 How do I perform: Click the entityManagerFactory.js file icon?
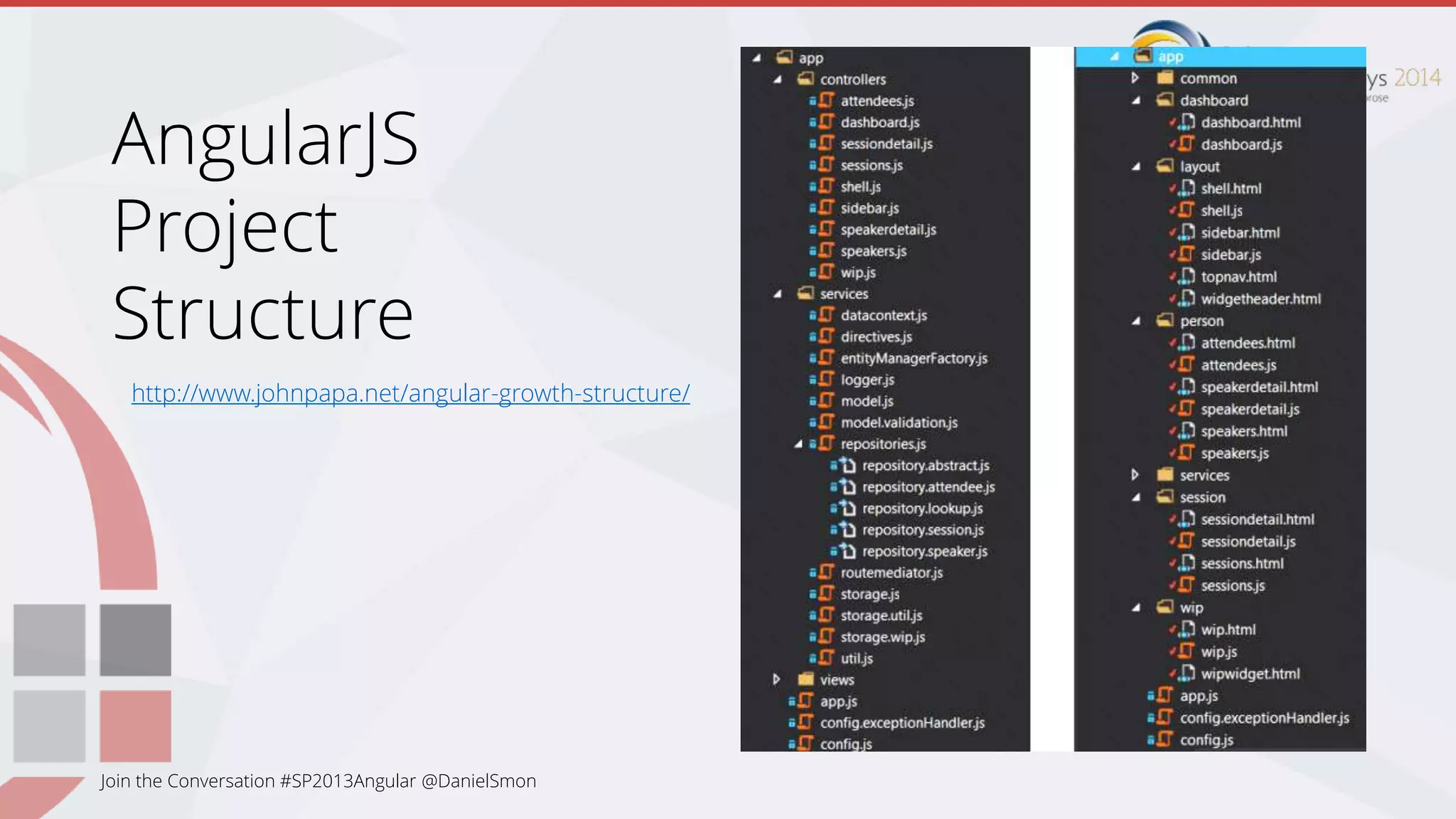825,358
